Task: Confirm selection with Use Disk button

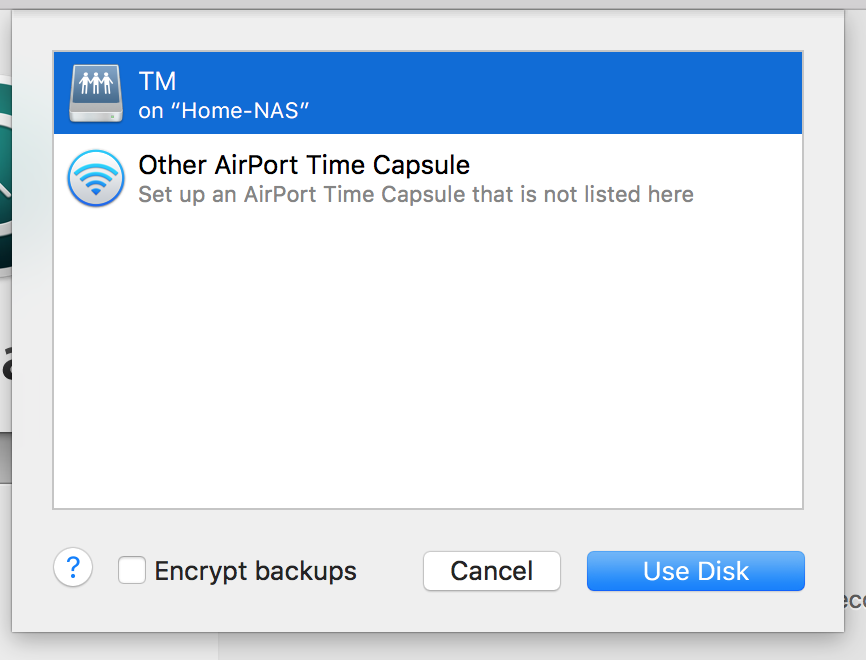Action: [695, 571]
